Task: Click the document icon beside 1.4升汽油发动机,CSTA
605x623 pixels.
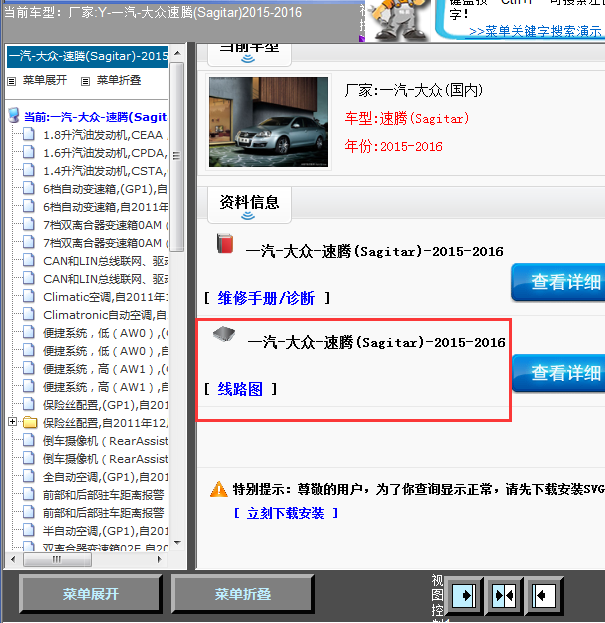Action: coord(29,170)
